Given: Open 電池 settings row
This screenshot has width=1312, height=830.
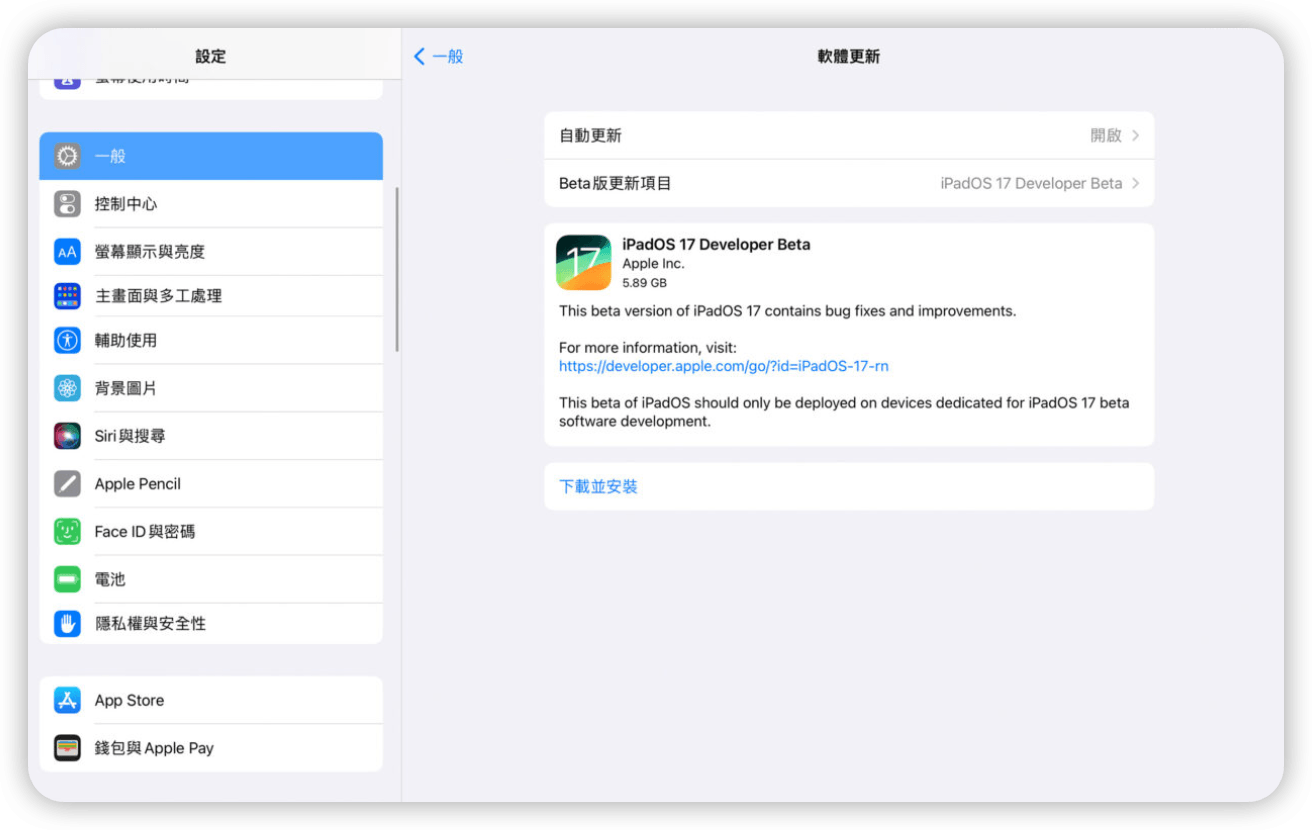Looking at the screenshot, I should [x=211, y=579].
